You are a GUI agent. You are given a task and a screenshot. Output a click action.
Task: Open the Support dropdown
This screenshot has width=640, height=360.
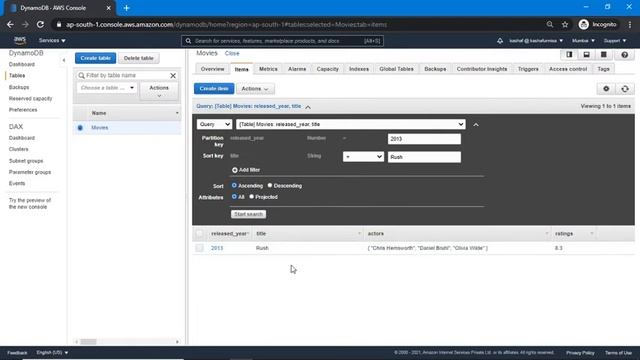615,41
